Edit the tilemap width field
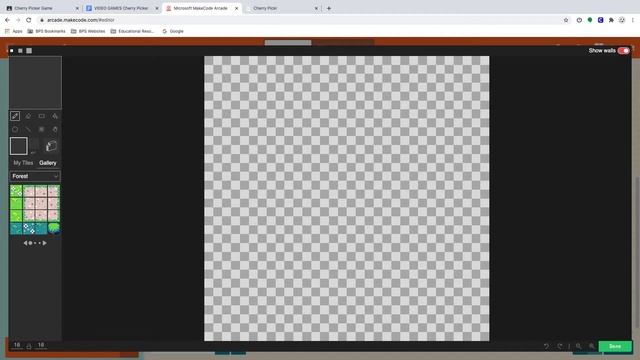 pos(17,345)
